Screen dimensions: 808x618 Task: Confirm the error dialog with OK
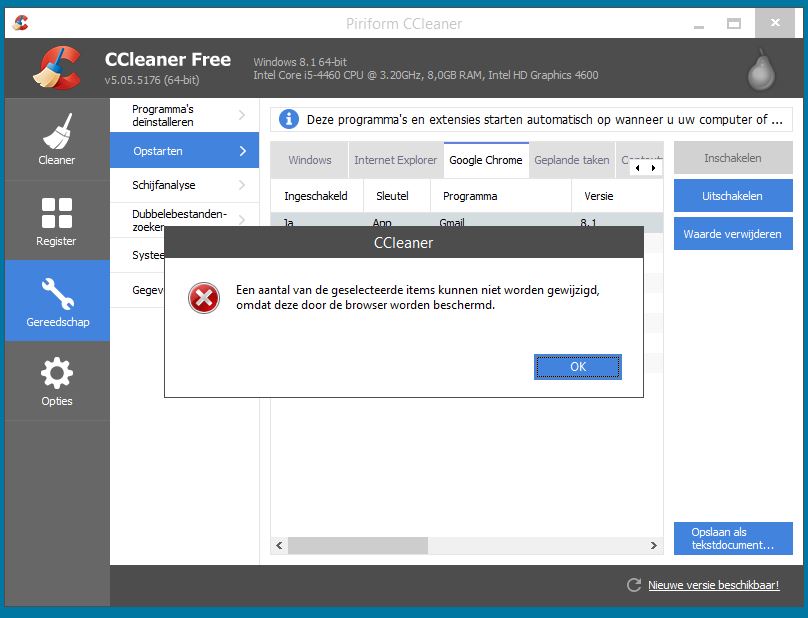click(578, 366)
